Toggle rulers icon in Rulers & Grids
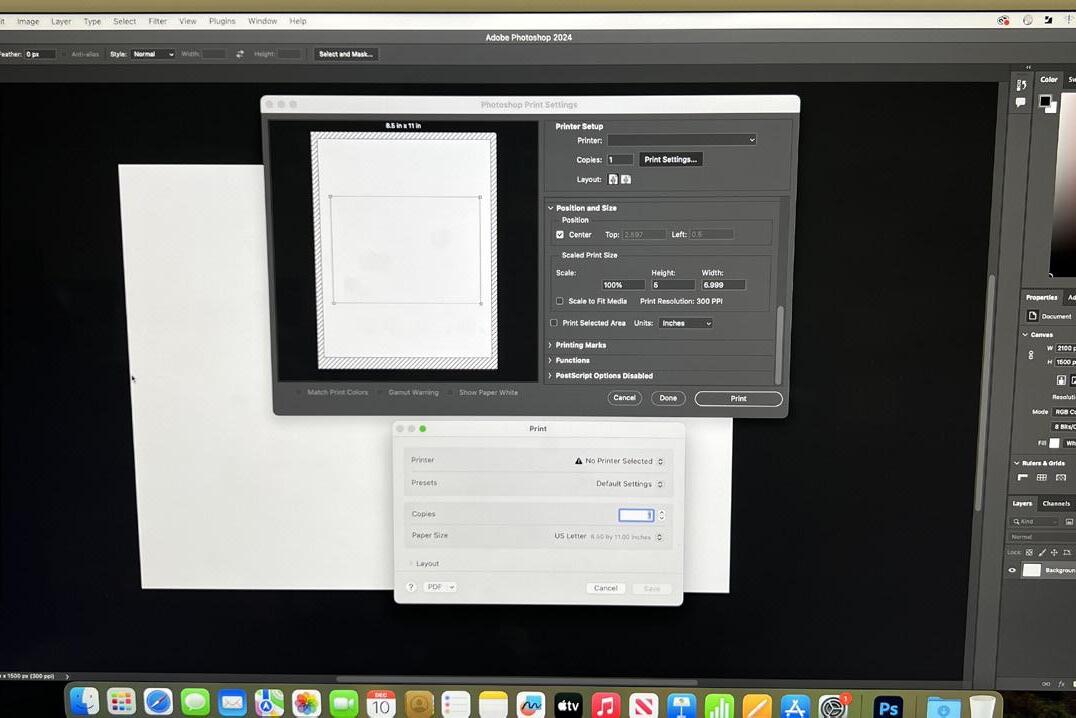Image resolution: width=1076 pixels, height=718 pixels. tap(1022, 478)
